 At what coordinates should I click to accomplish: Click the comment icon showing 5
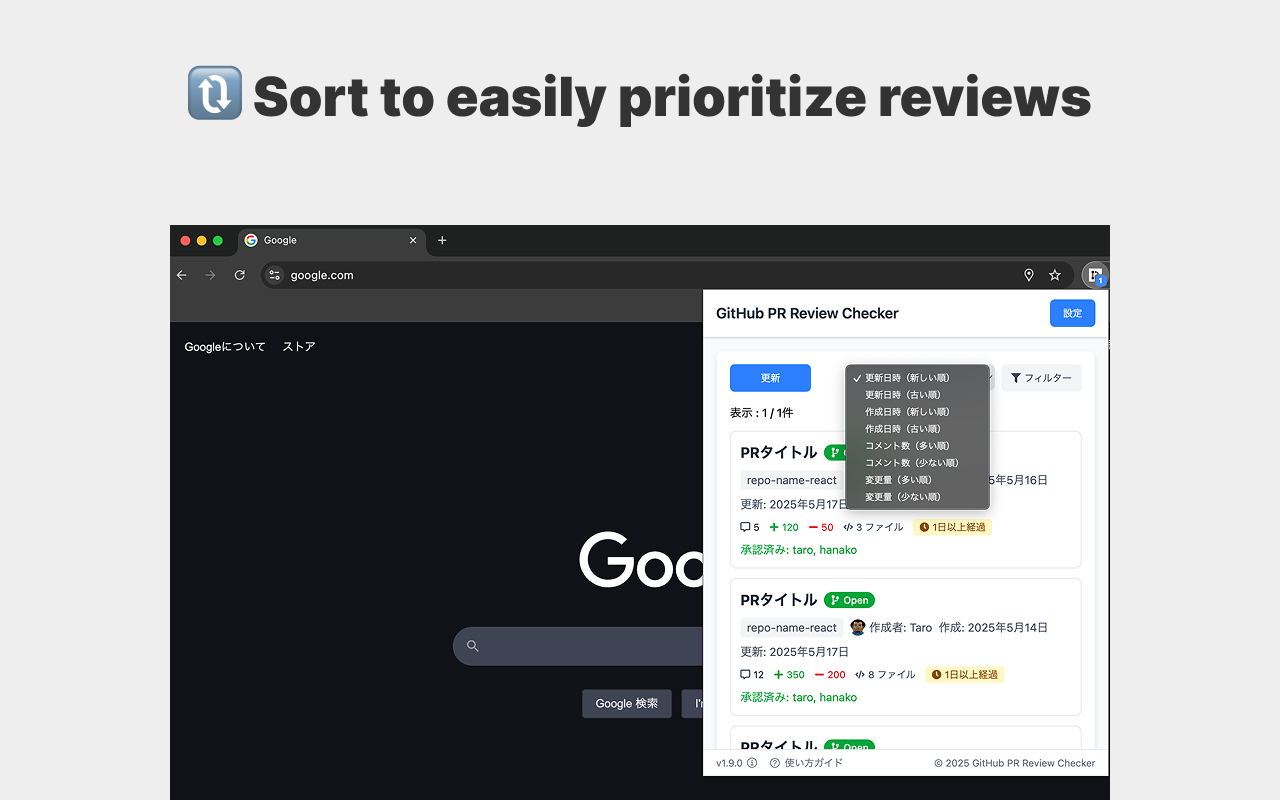tap(745, 527)
